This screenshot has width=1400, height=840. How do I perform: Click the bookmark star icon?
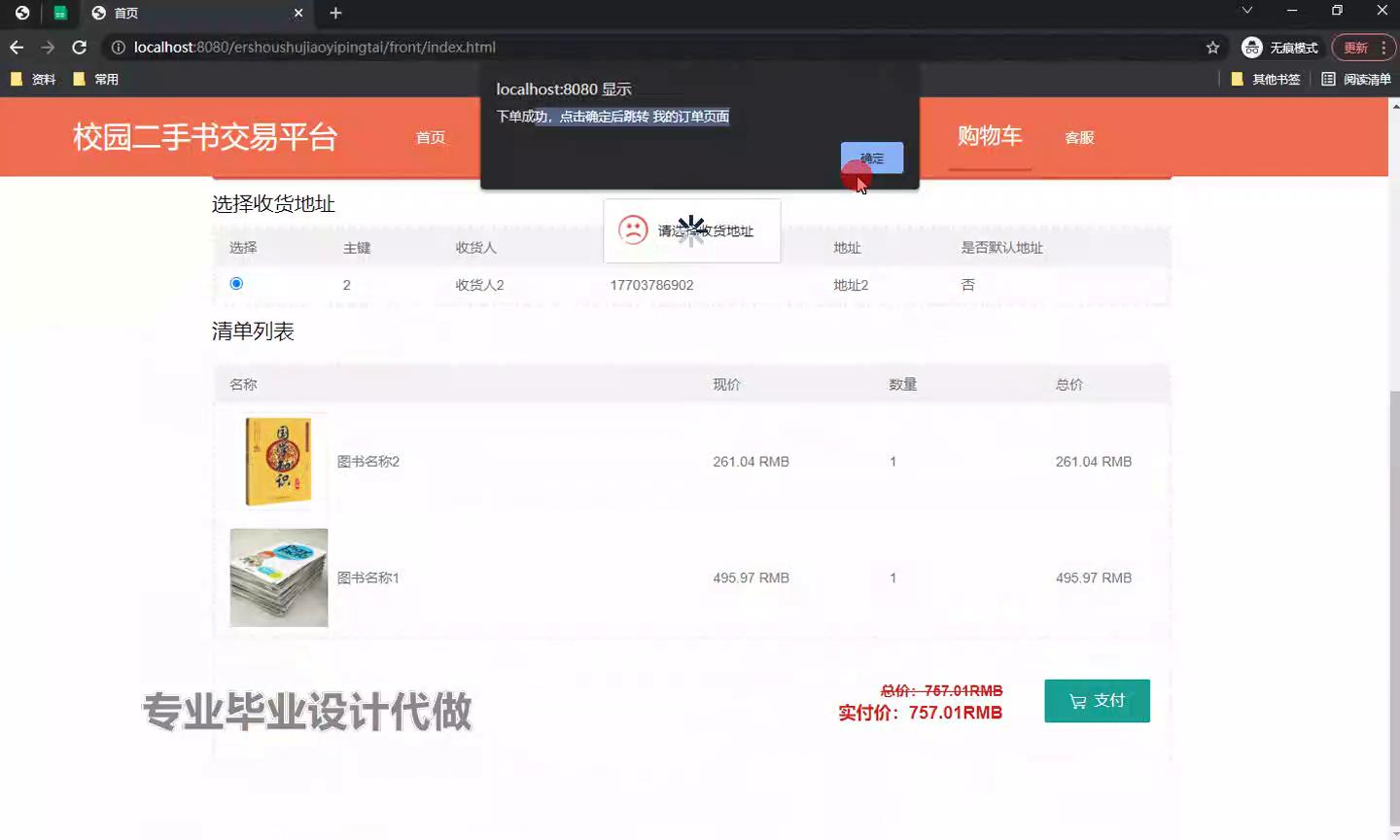[1212, 47]
